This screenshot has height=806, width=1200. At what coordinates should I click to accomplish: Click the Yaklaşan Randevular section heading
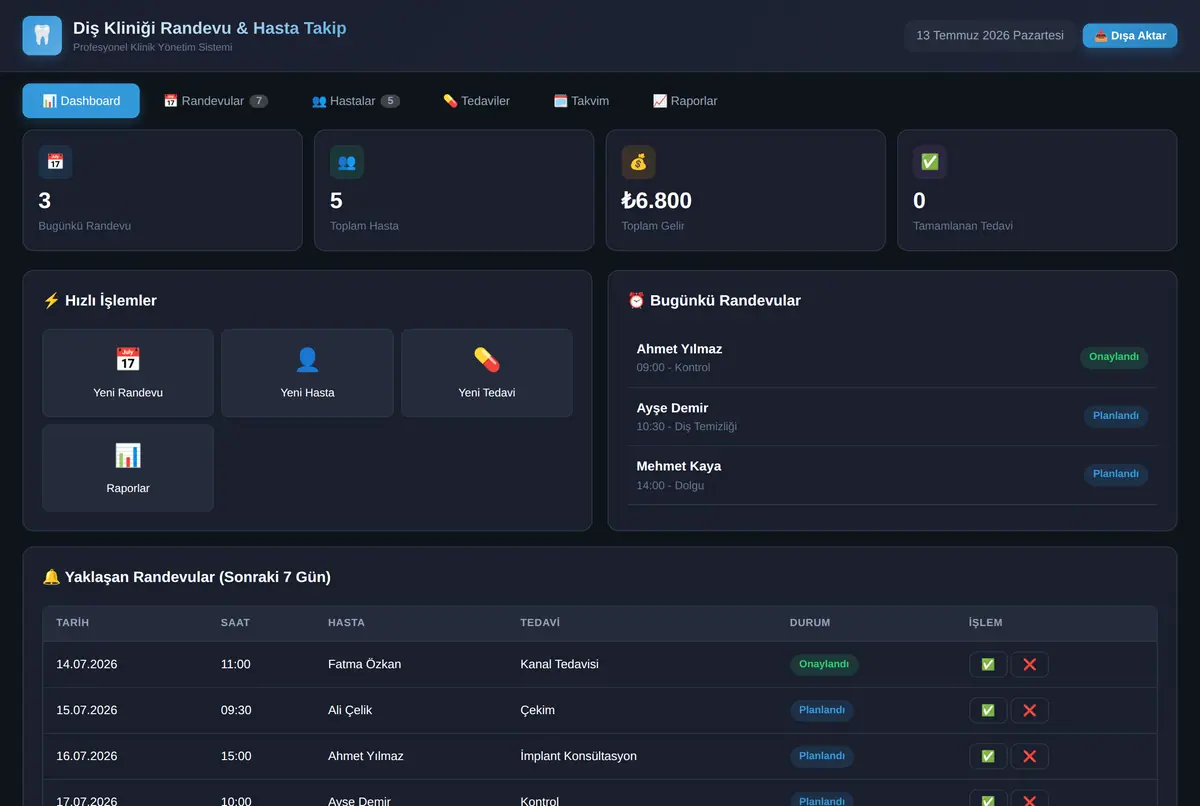pos(187,577)
